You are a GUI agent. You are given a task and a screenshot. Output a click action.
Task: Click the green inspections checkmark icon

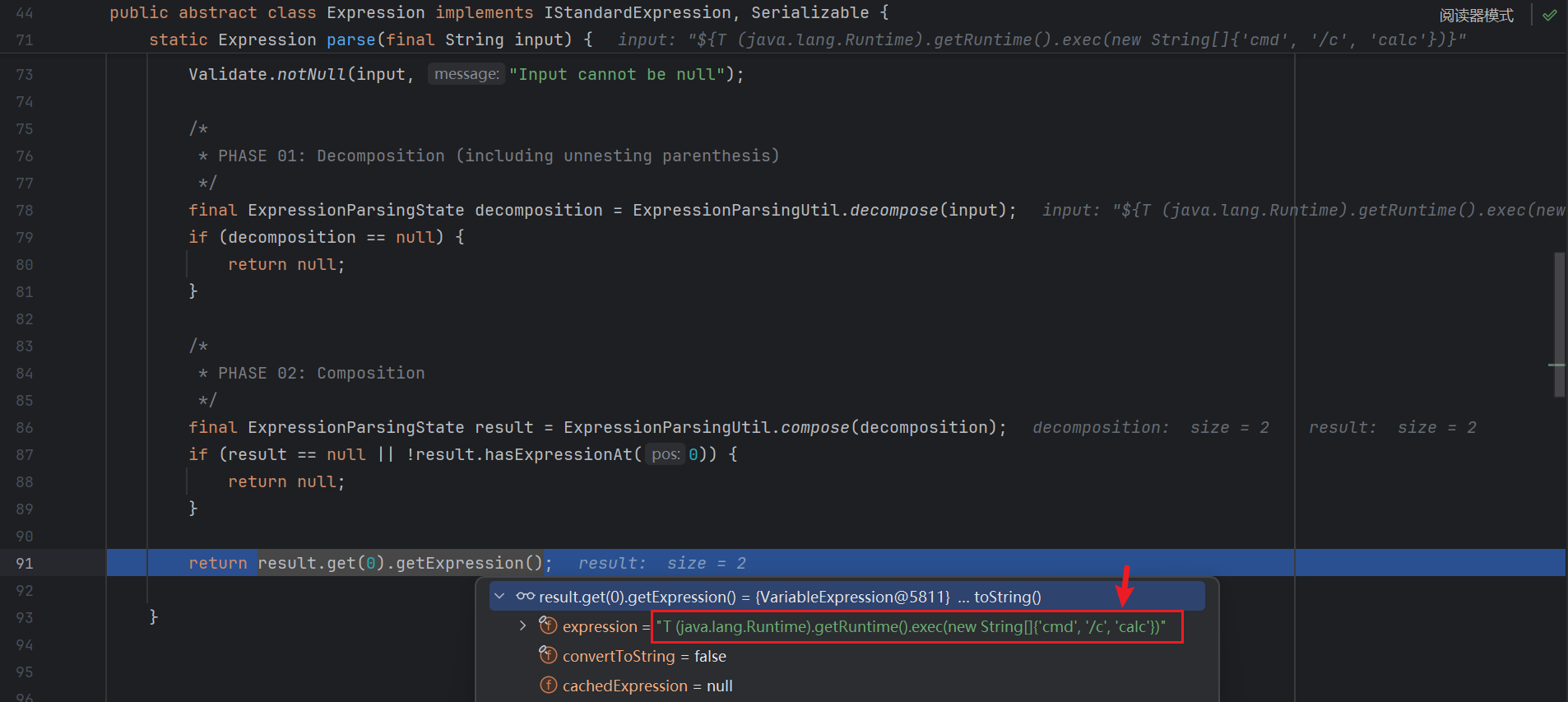click(x=1550, y=15)
